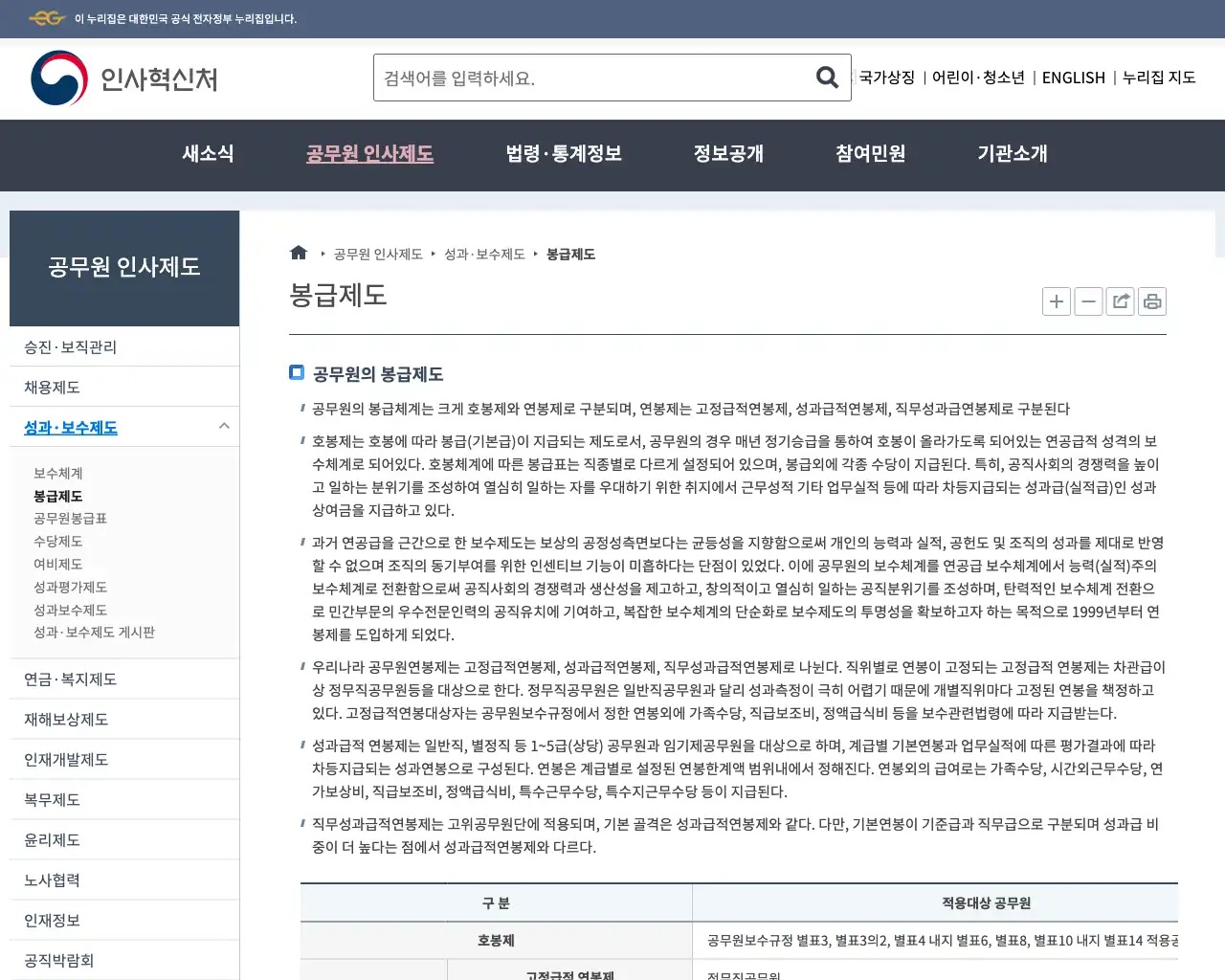Open the 성과평가제도 submenu item

(x=70, y=587)
